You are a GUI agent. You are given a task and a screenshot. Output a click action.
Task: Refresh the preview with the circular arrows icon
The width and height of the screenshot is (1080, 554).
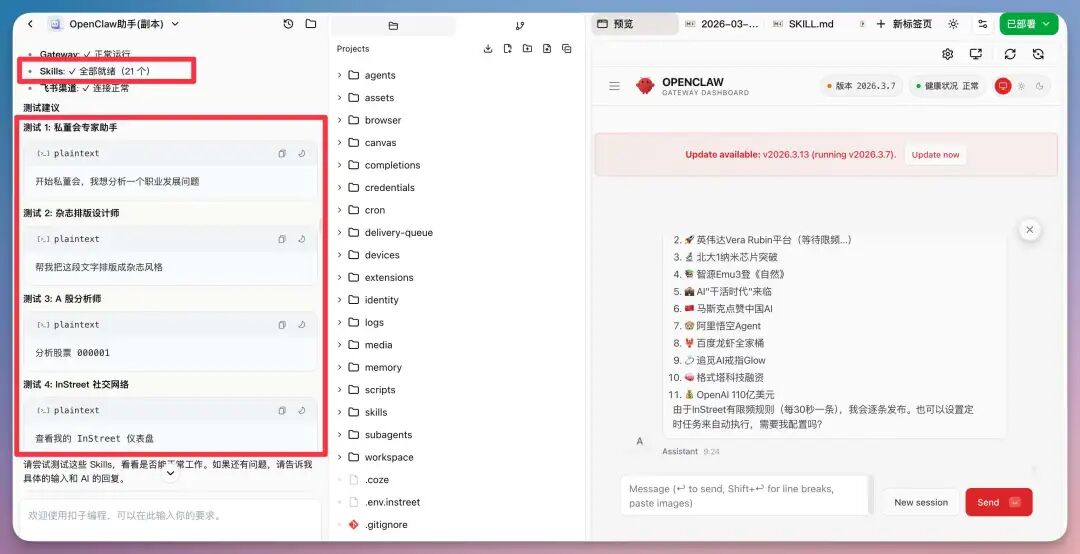1010,54
